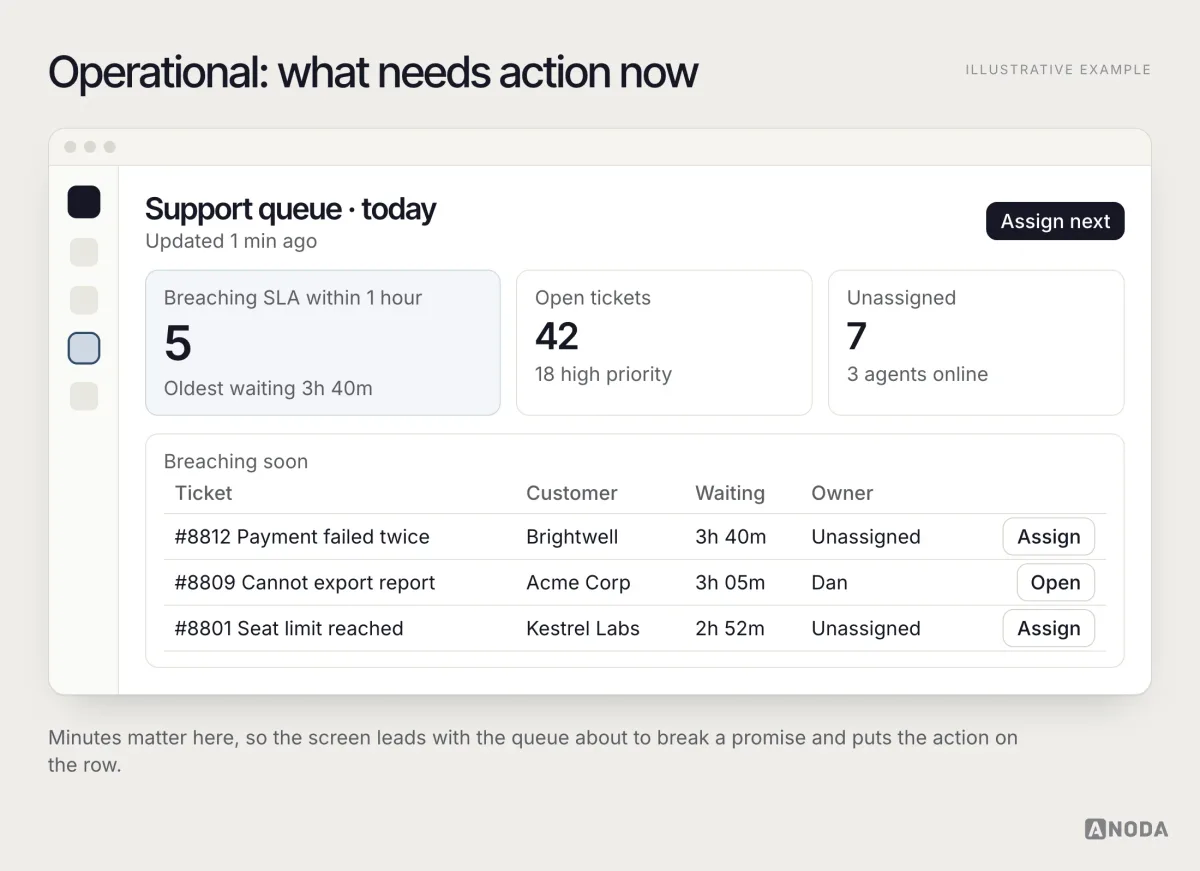Click the Acme Corp customer cell
The width and height of the screenshot is (1200, 871).
click(578, 583)
